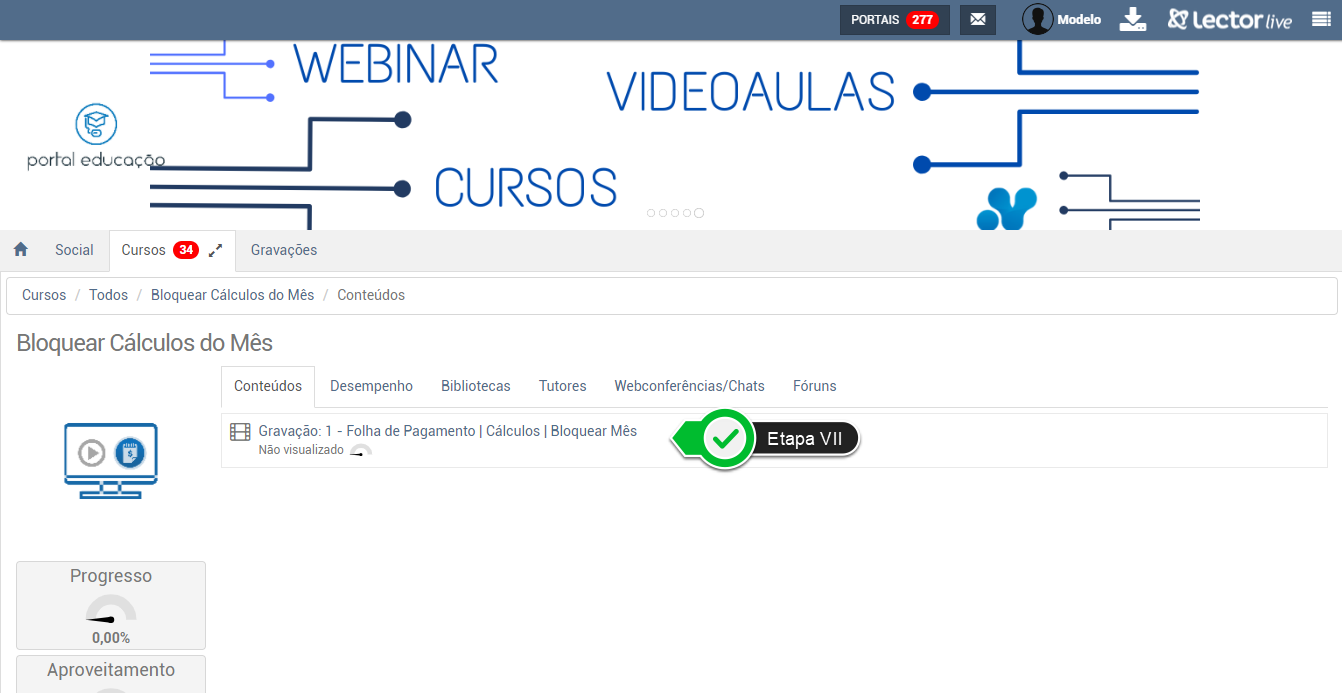Select the Conteúdos course tab
This screenshot has height=693, width=1342.
tap(268, 386)
